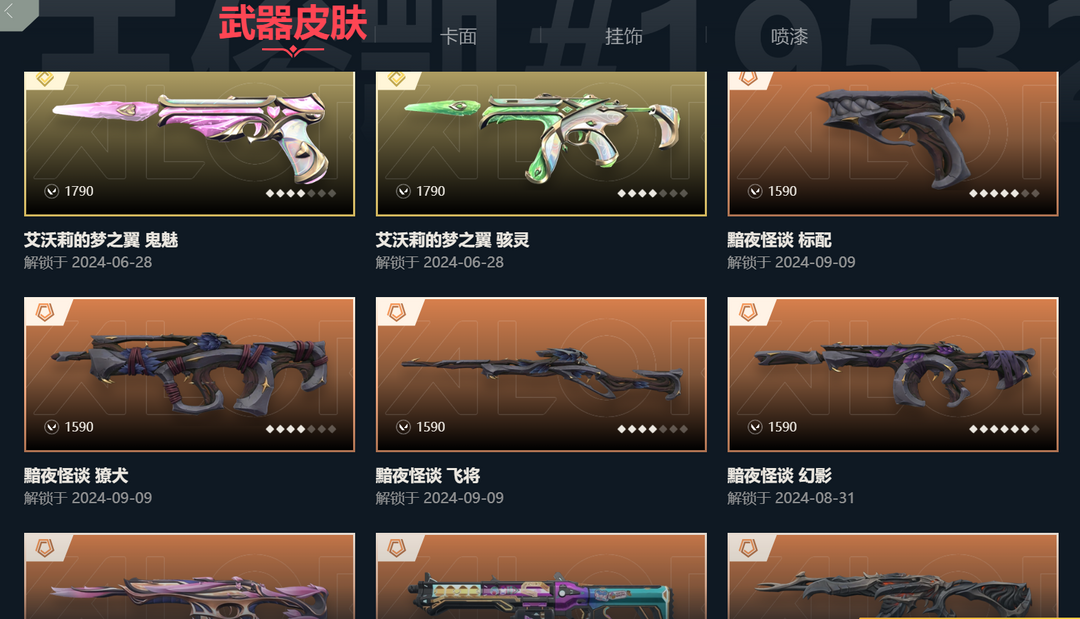Click the orange tier badge on 獠犬 card
The height and width of the screenshot is (619, 1080).
pos(45,313)
